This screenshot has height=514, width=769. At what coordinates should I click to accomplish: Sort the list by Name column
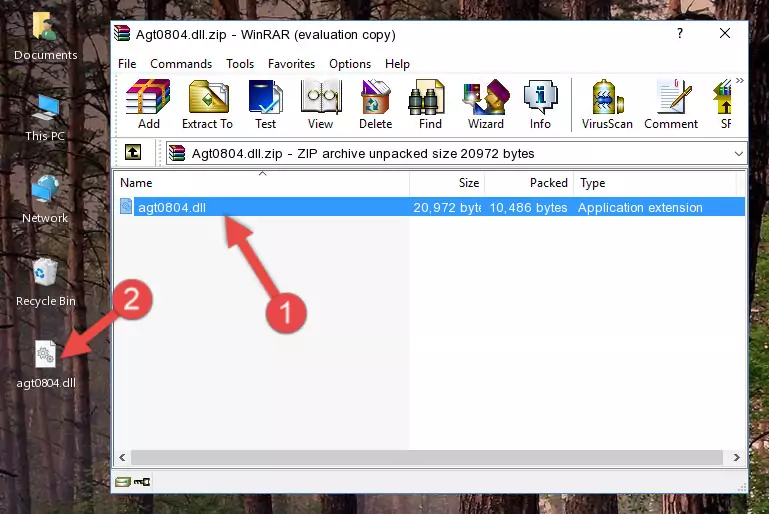click(x=262, y=182)
